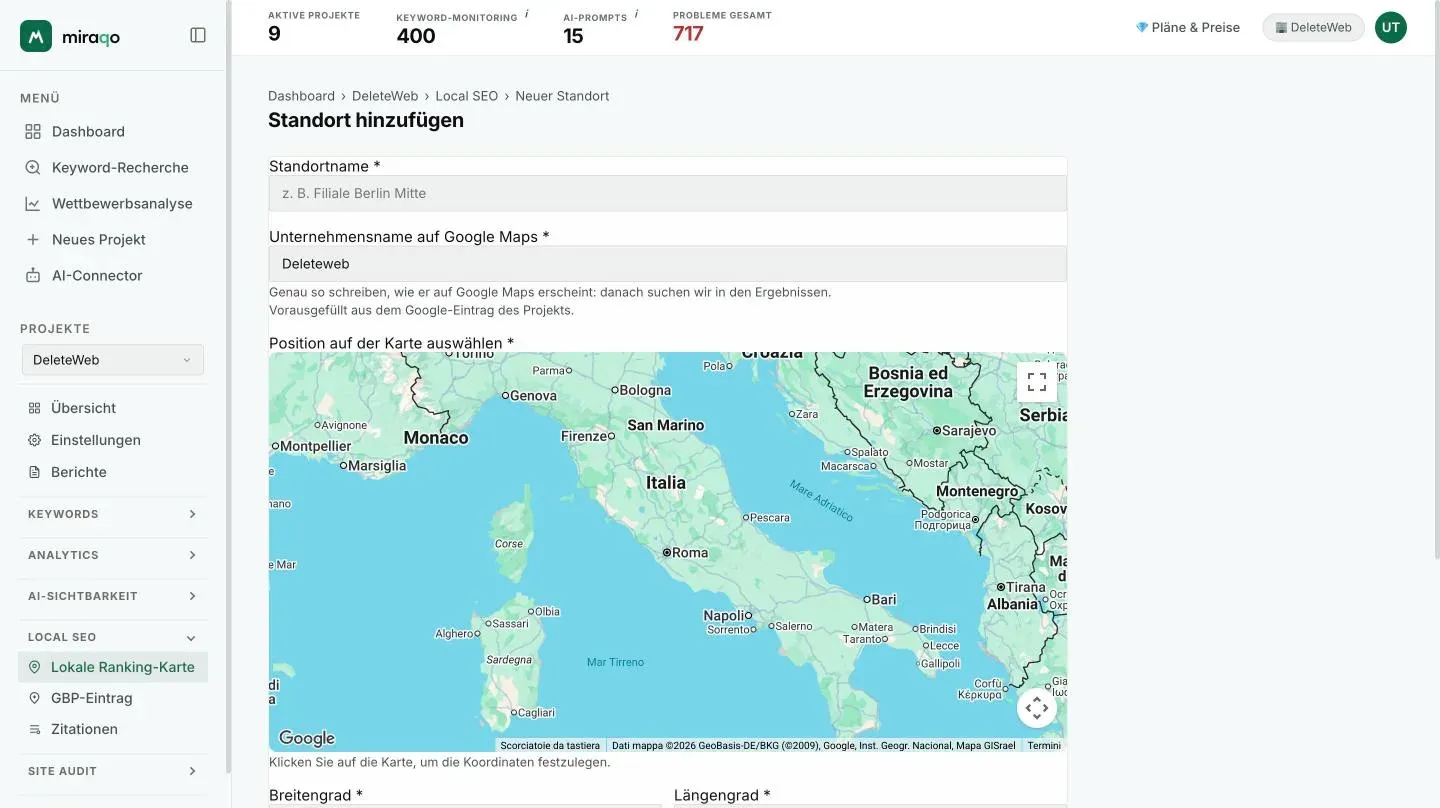Open Zitationen

pyautogui.click(x=112, y=729)
